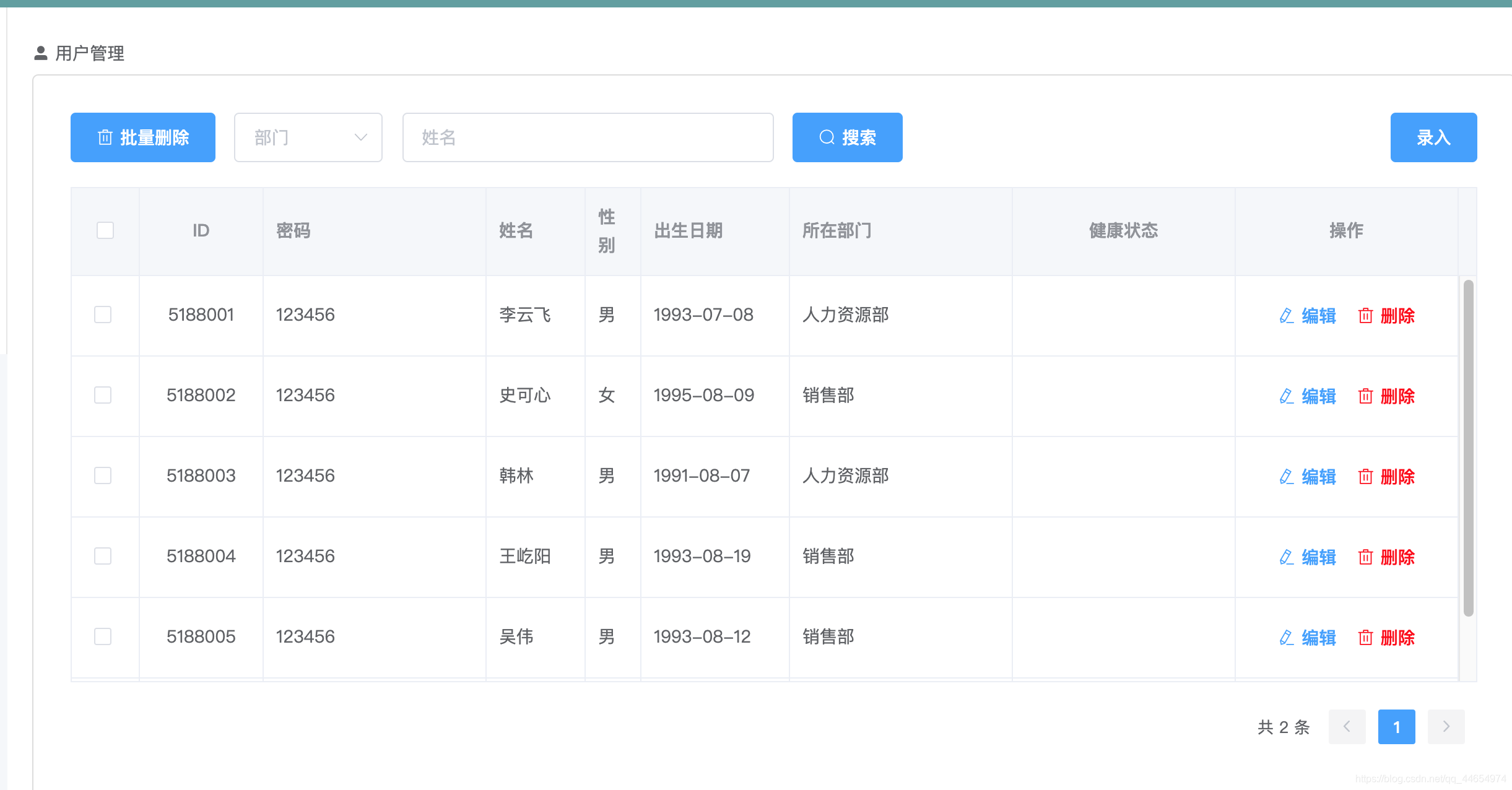Click the magnifier icon in 搜索 button

point(827,137)
